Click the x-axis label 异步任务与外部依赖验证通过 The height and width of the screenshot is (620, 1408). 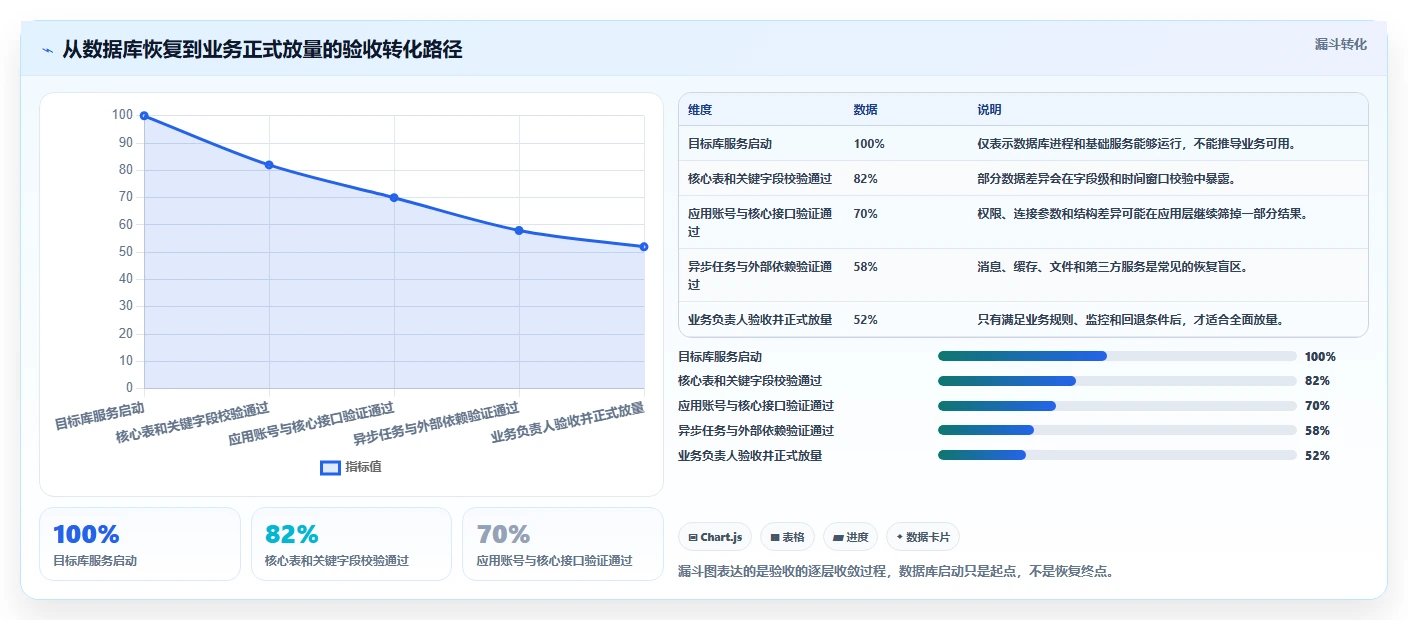point(436,423)
